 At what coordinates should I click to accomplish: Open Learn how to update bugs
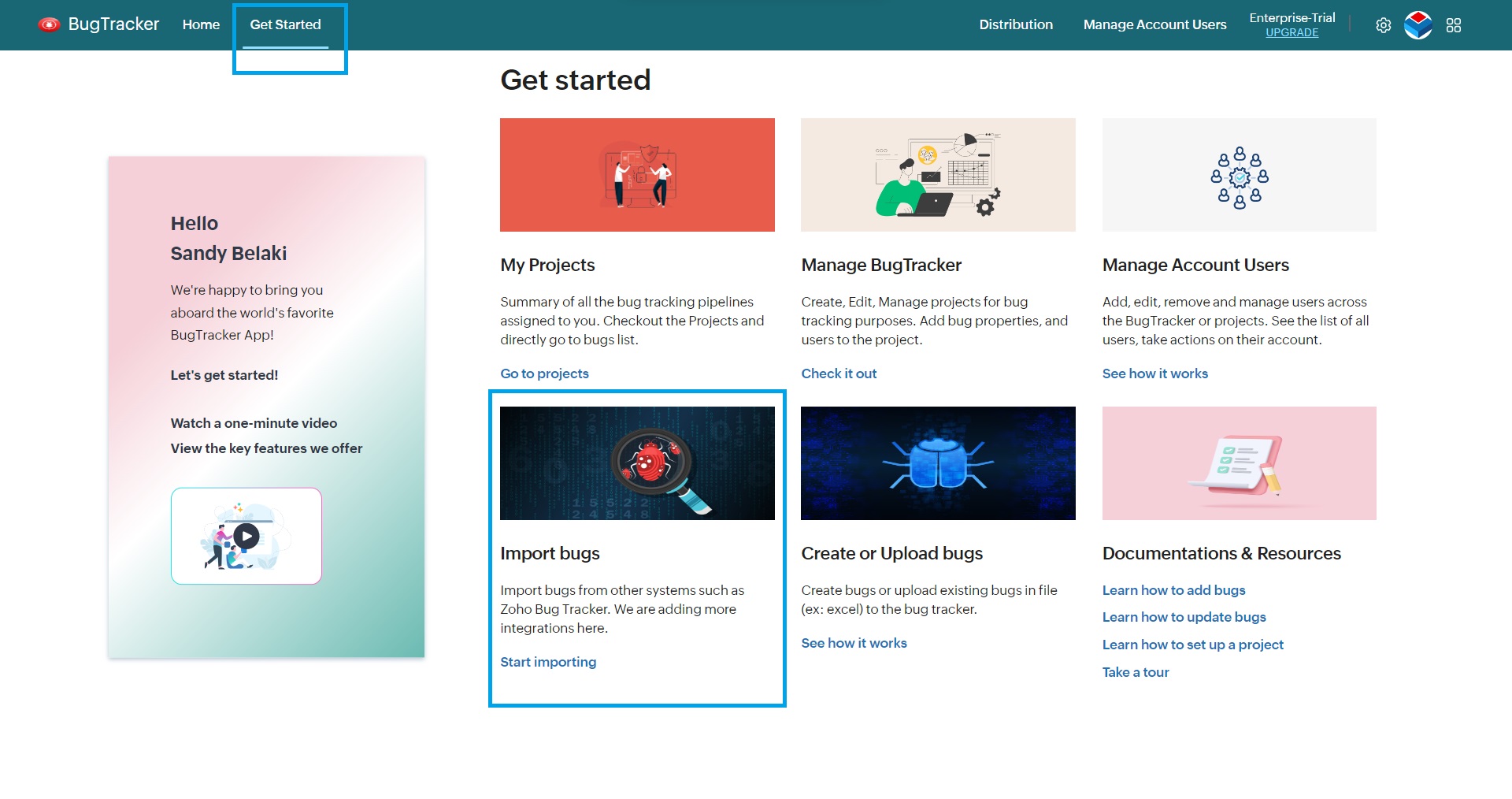click(1184, 617)
